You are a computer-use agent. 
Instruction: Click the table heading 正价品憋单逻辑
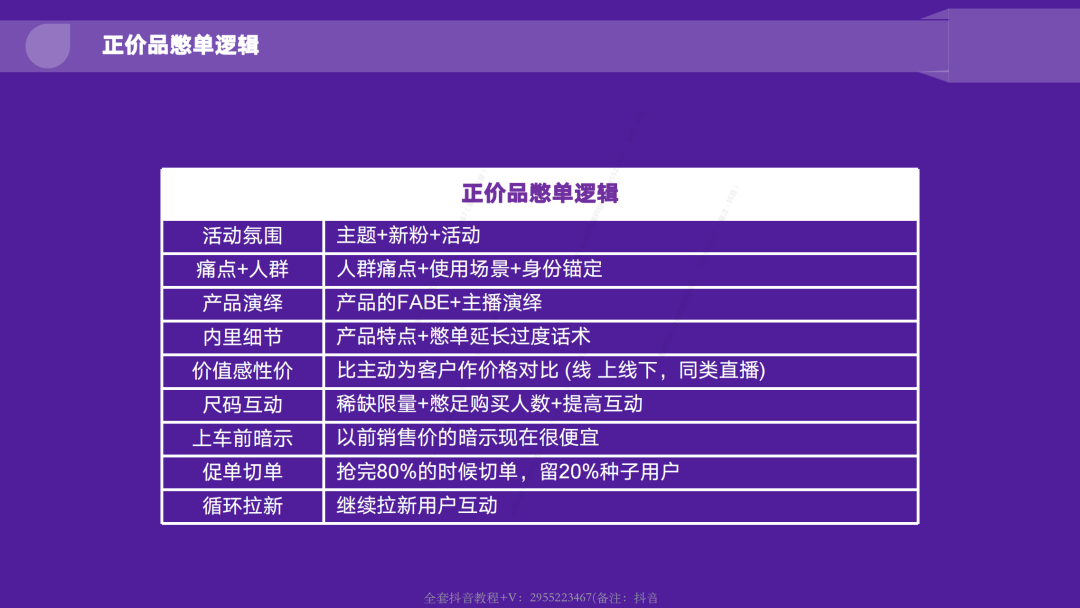click(540, 193)
